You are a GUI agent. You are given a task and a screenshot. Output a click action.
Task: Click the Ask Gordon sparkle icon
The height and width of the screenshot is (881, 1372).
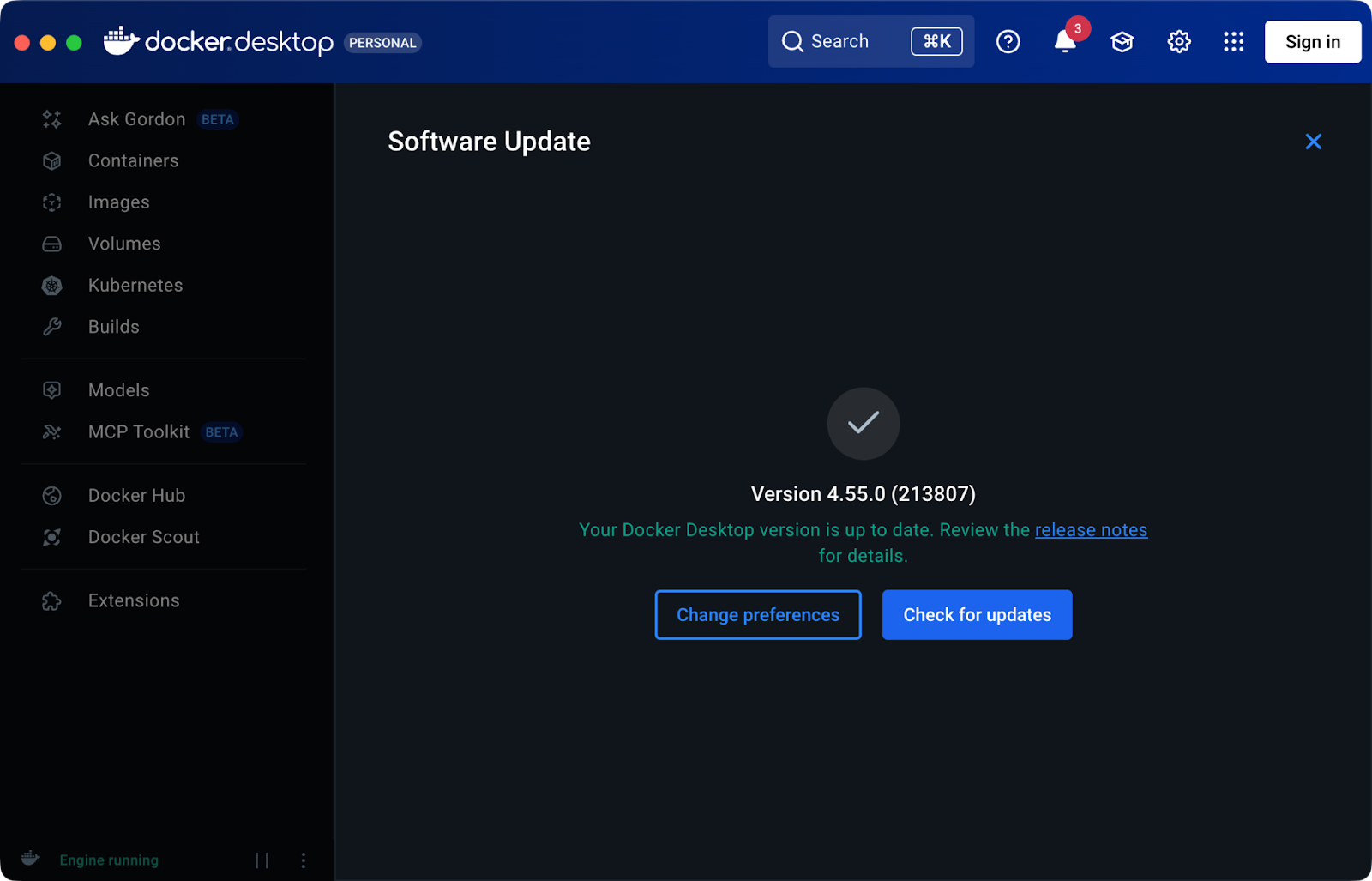(52, 119)
